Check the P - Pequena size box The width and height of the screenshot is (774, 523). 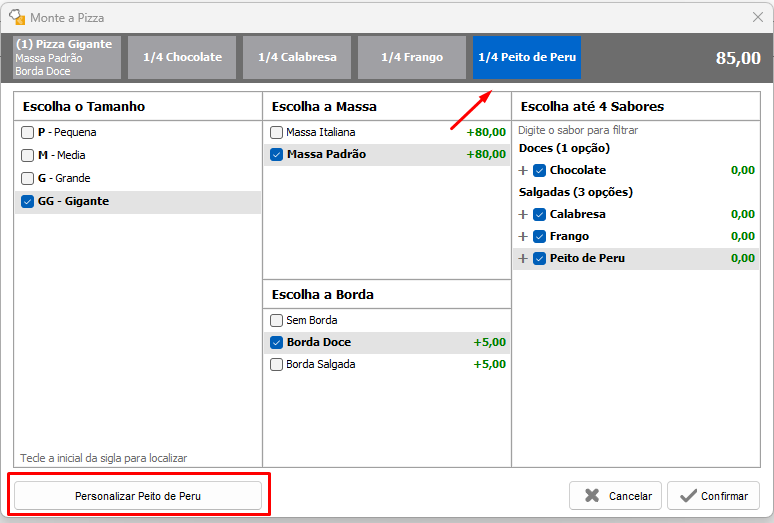point(27,133)
